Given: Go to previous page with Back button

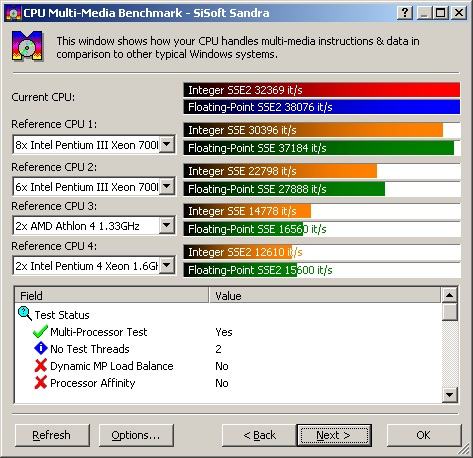Looking at the screenshot, I should tap(259, 435).
